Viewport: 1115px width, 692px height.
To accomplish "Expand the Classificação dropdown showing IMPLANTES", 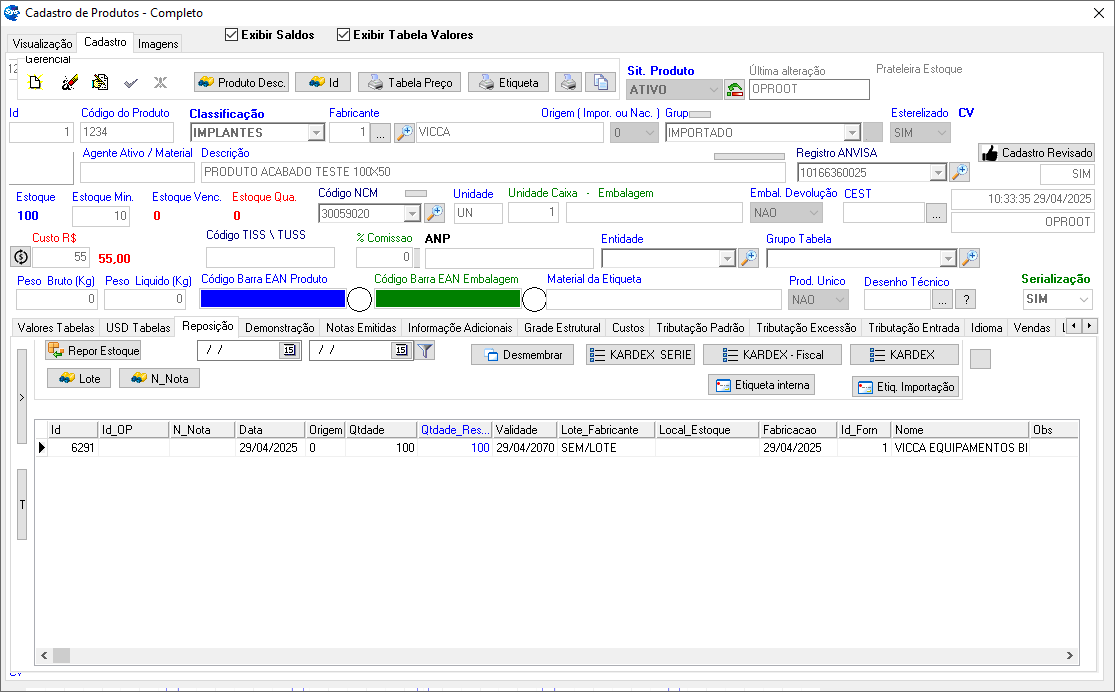I will click(x=316, y=132).
